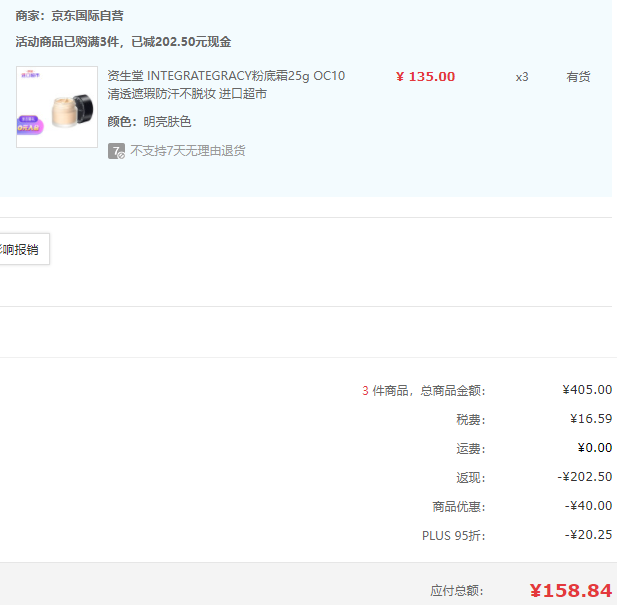Select the text 不支持7天无理由退货

(188, 151)
